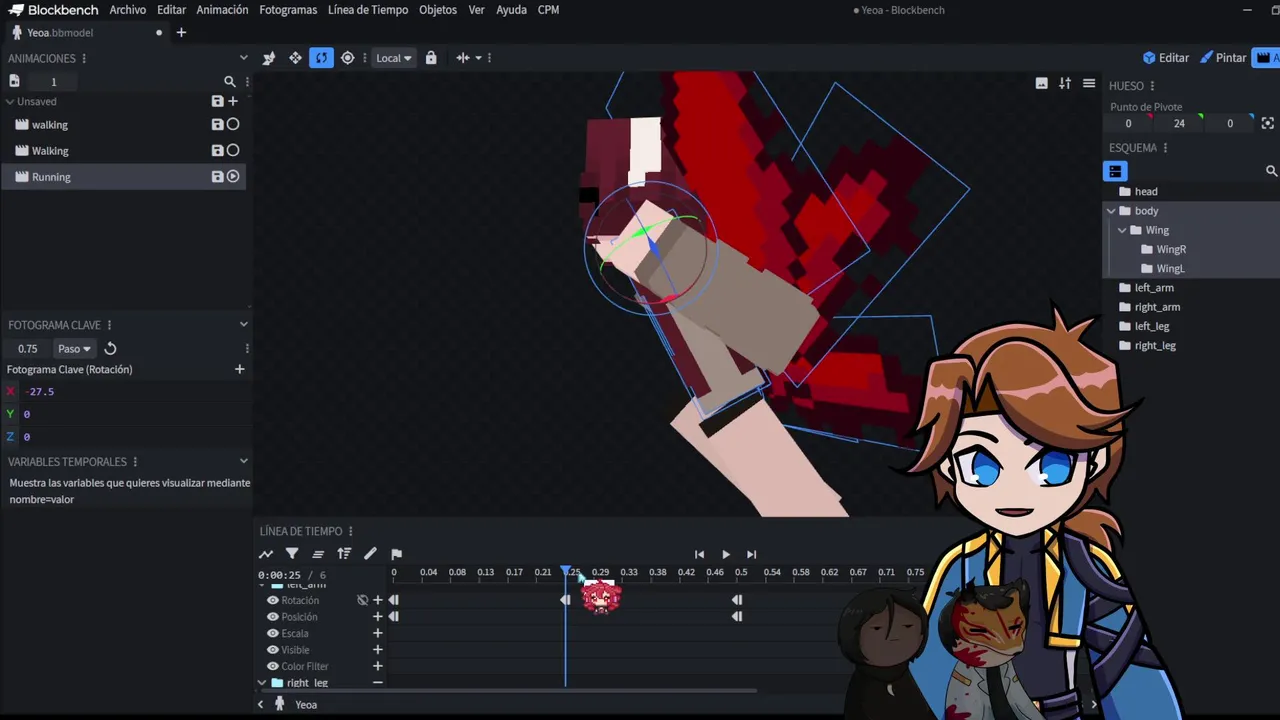Open the Local transform space dropdown
This screenshot has height=720, width=1280.
[393, 58]
